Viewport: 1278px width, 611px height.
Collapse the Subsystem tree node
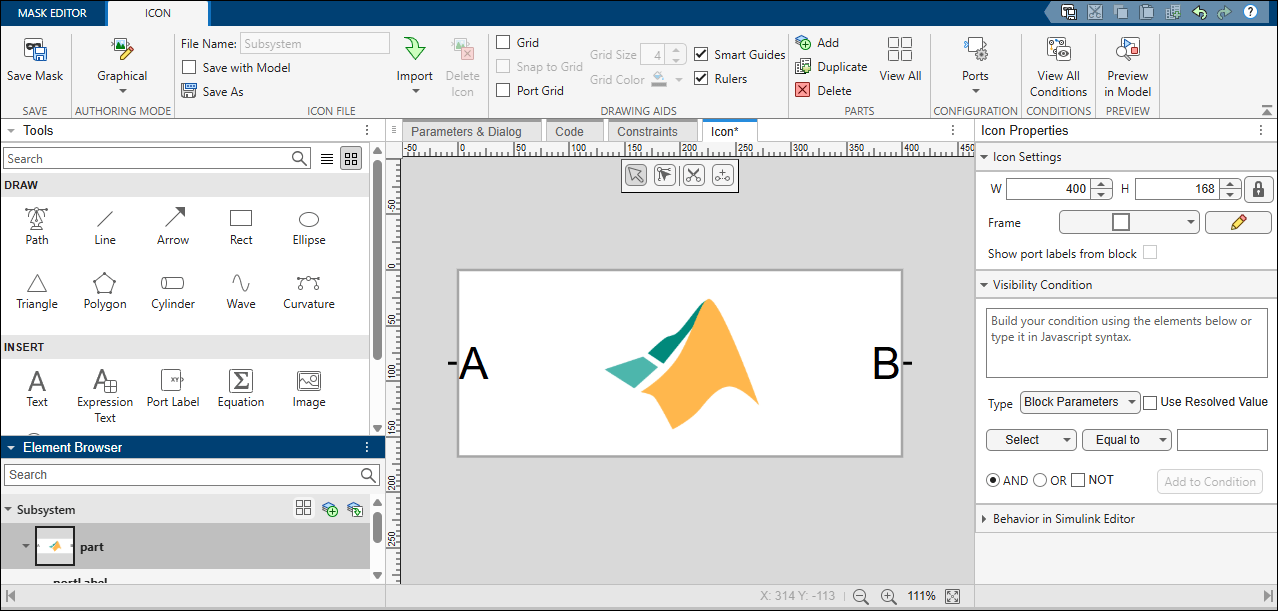click(8, 509)
